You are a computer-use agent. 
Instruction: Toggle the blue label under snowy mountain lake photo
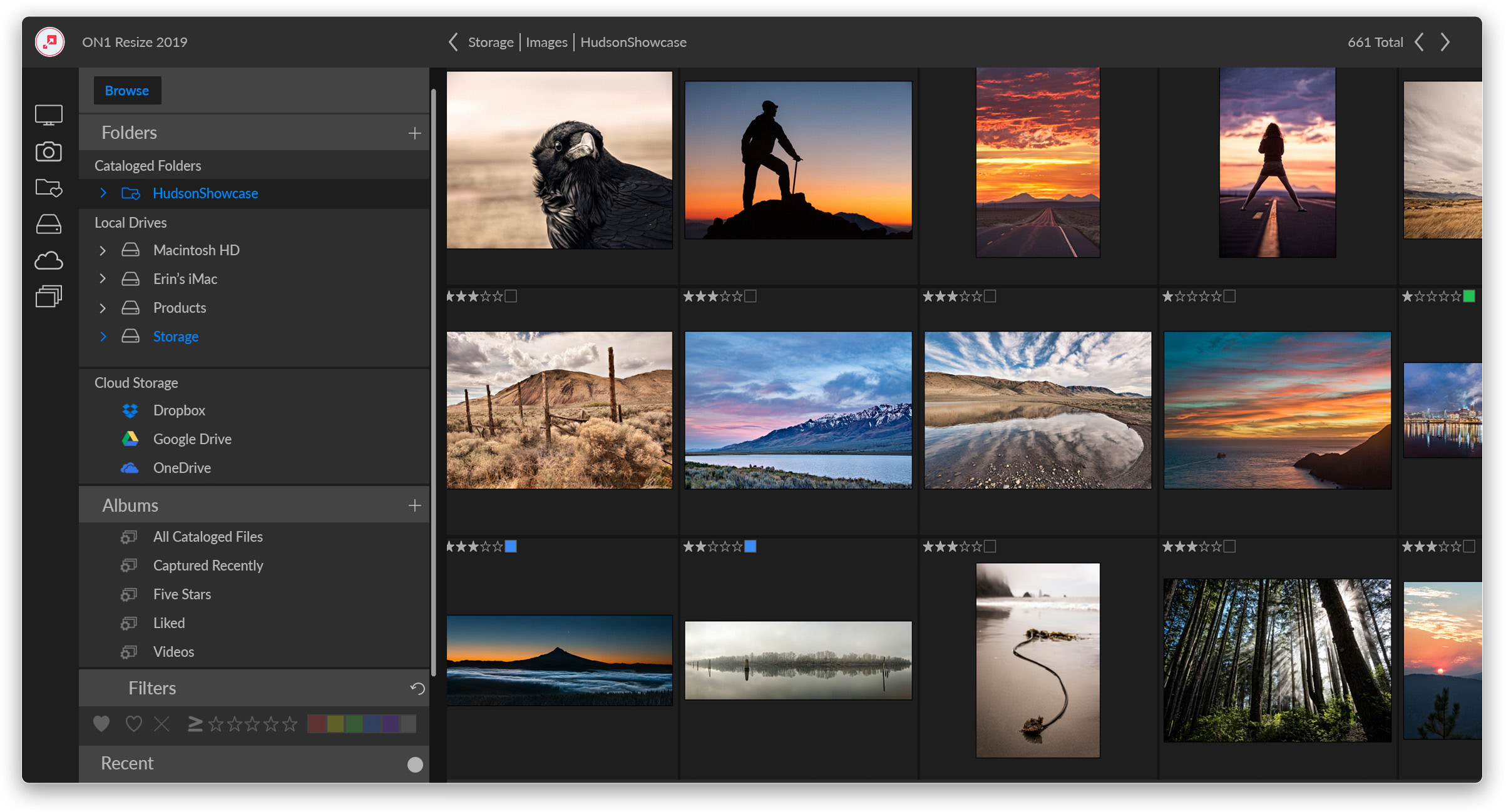[750, 547]
